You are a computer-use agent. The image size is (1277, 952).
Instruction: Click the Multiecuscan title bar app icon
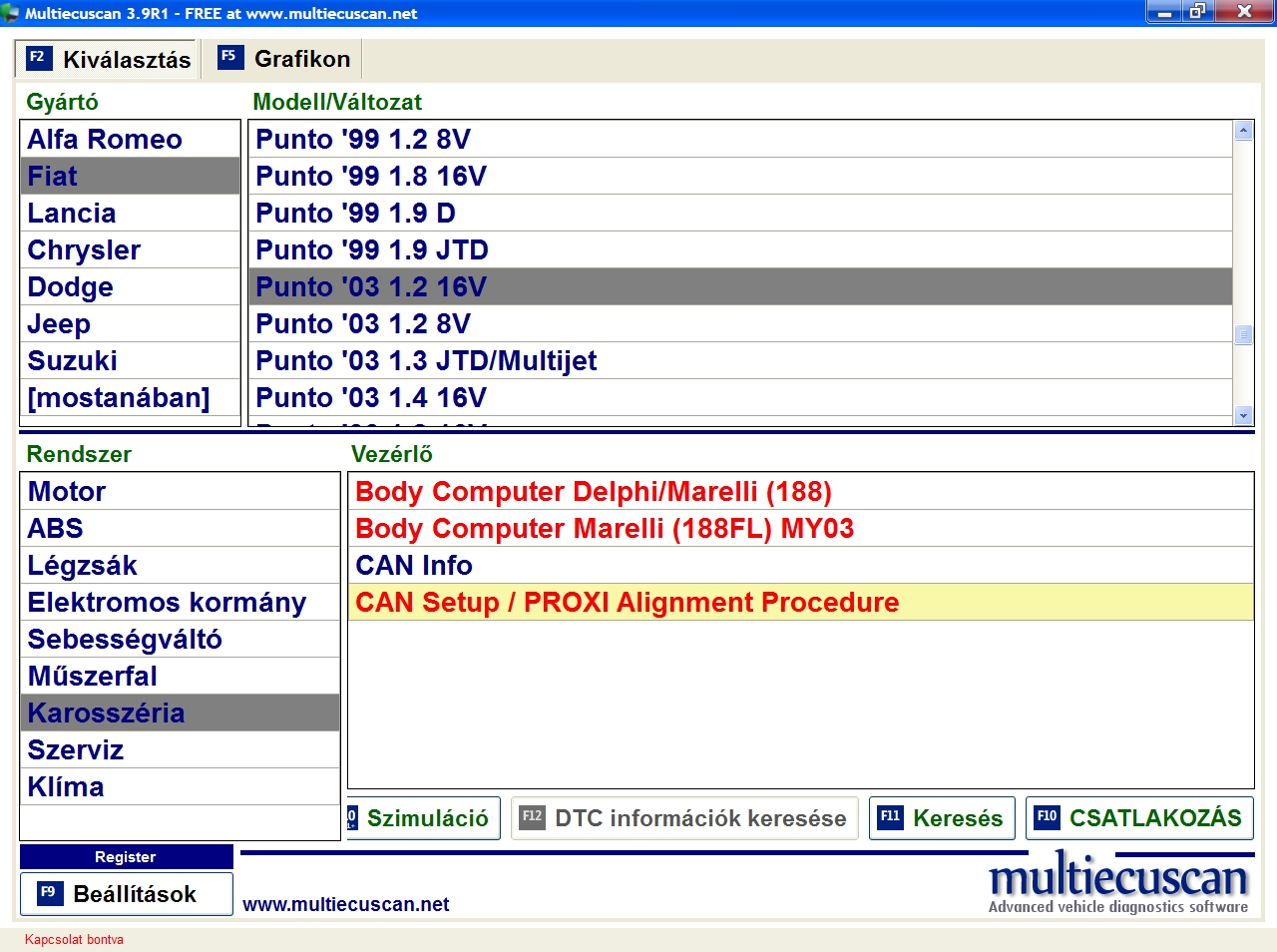11,13
